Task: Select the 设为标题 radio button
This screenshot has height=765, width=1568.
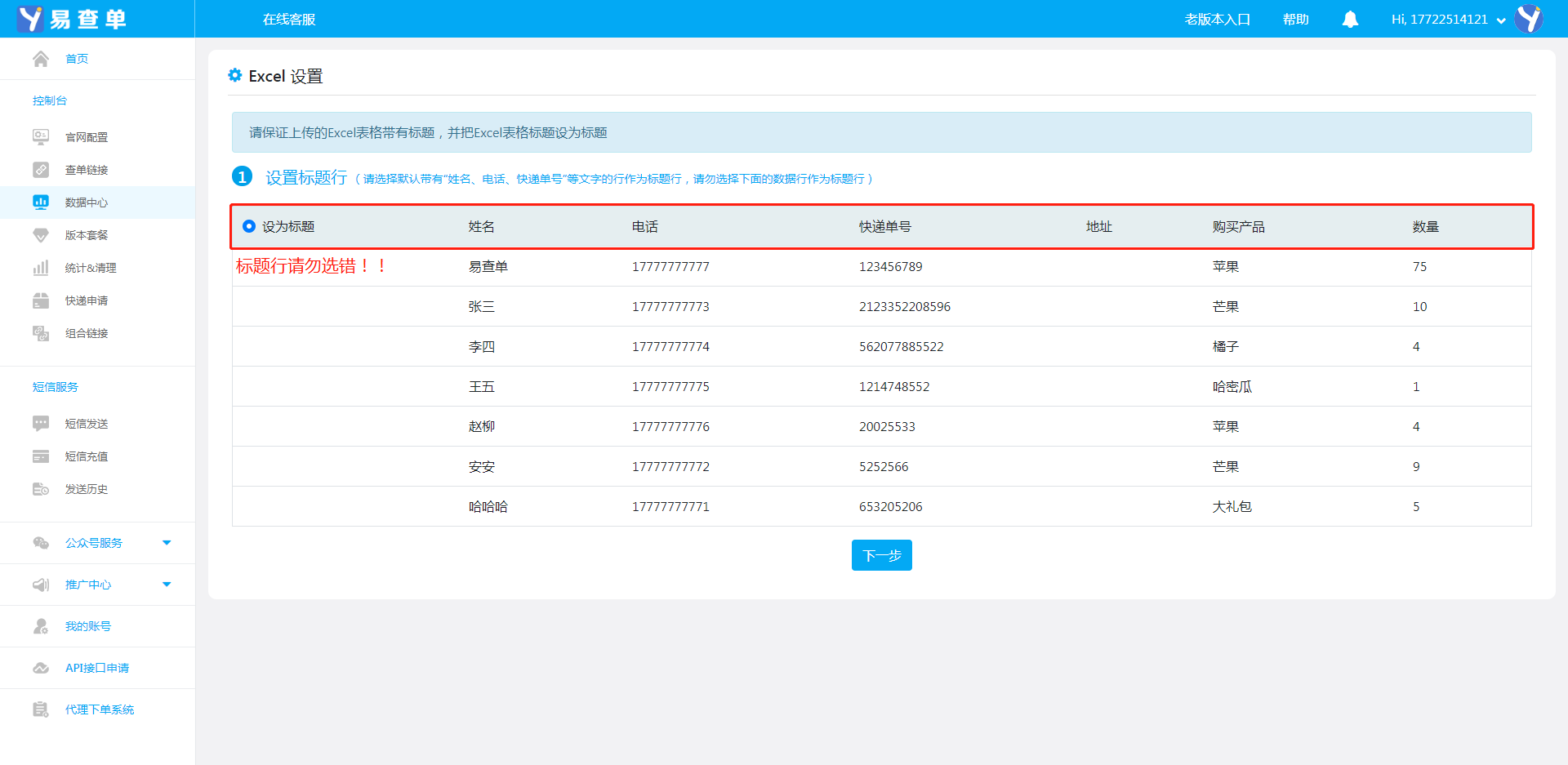Action: [249, 226]
